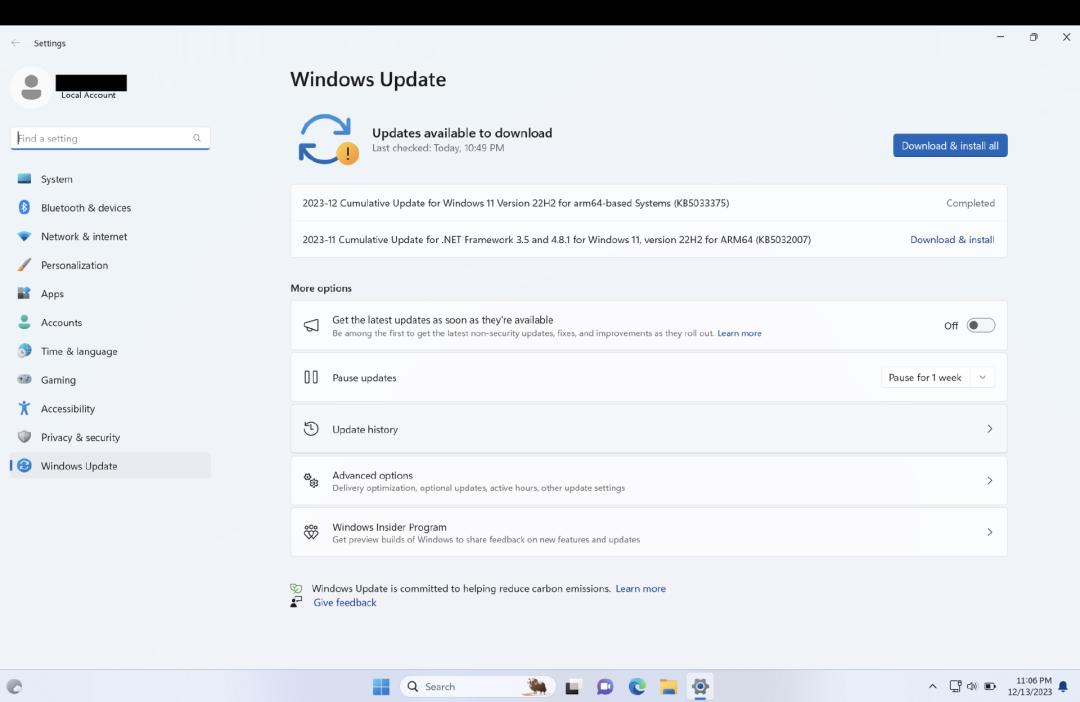Click the gears icon for Advanced options
1080x702 pixels.
click(x=311, y=480)
